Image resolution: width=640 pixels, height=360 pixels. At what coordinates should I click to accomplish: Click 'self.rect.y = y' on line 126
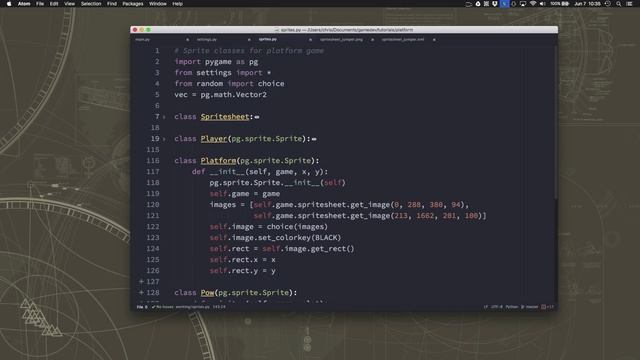click(242, 271)
